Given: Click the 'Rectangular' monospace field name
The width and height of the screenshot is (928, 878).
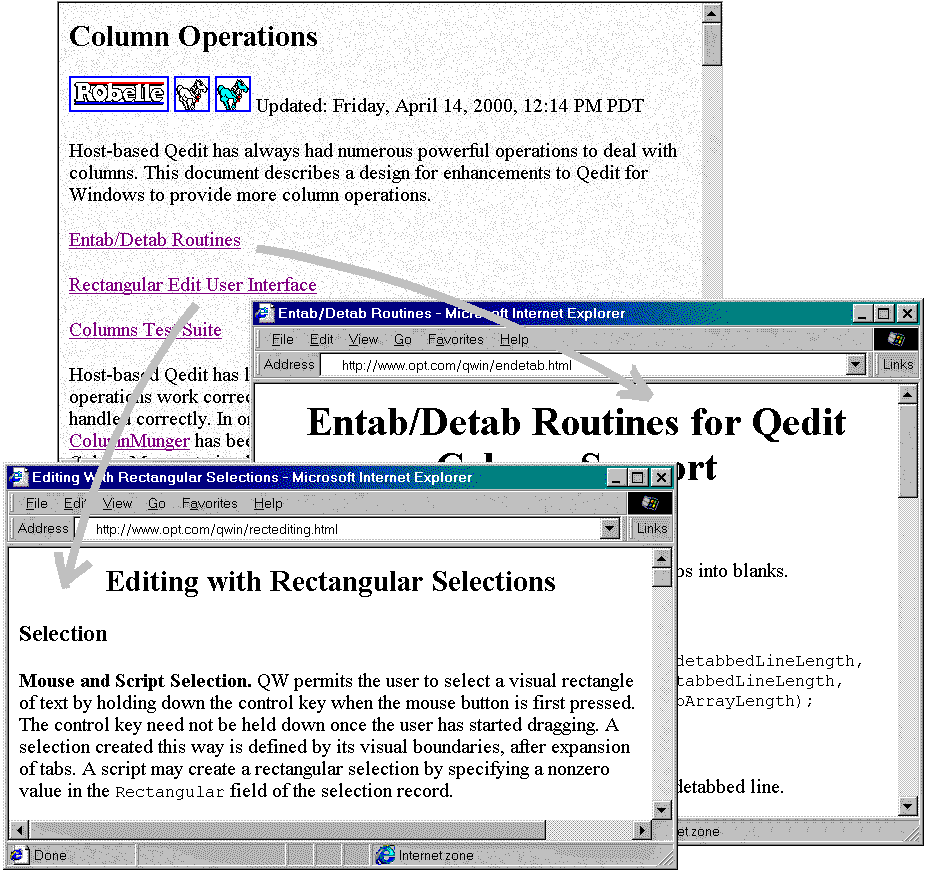Looking at the screenshot, I should tap(169, 792).
